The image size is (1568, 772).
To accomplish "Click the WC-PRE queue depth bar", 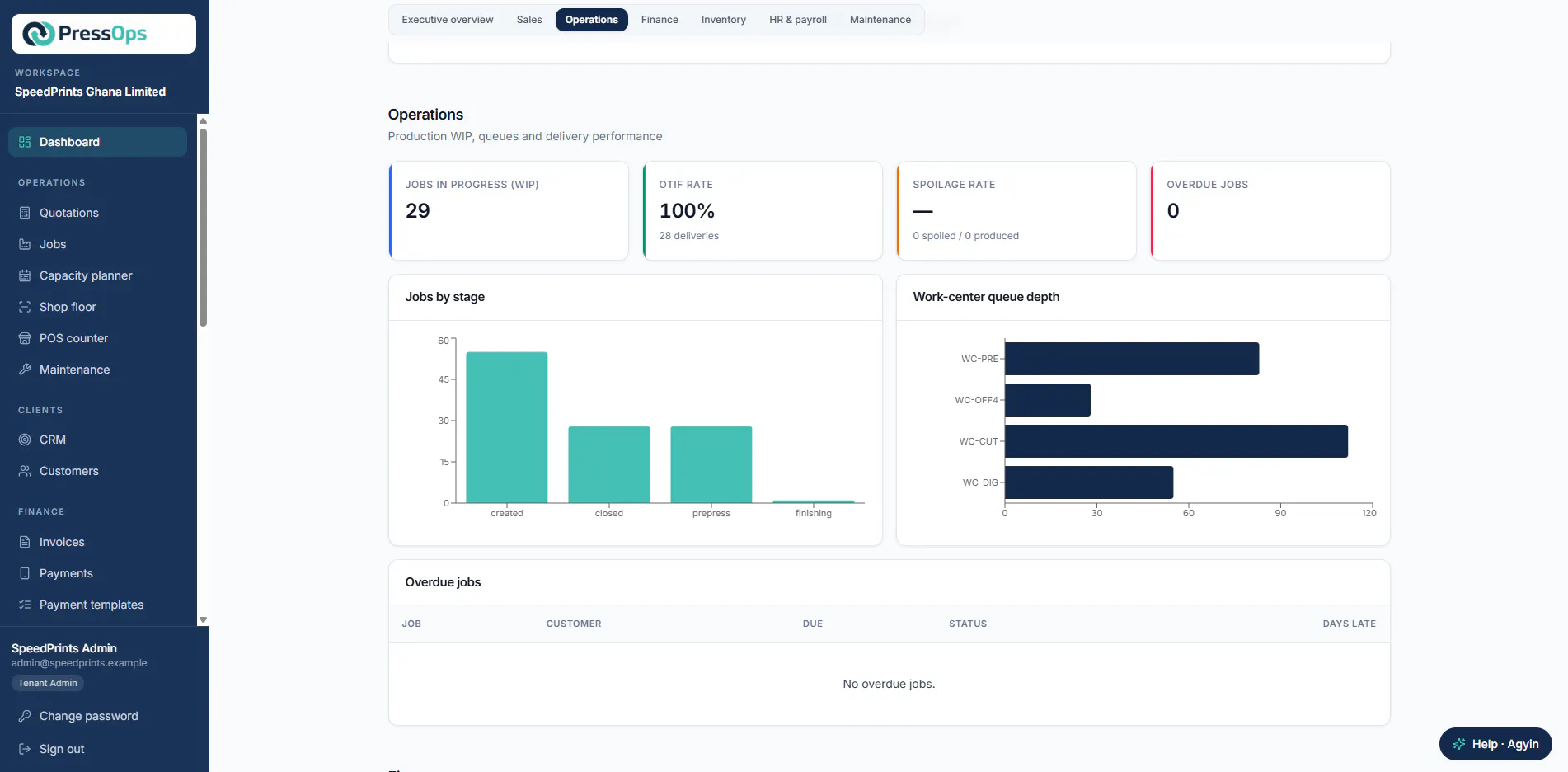I will coord(1132,359).
